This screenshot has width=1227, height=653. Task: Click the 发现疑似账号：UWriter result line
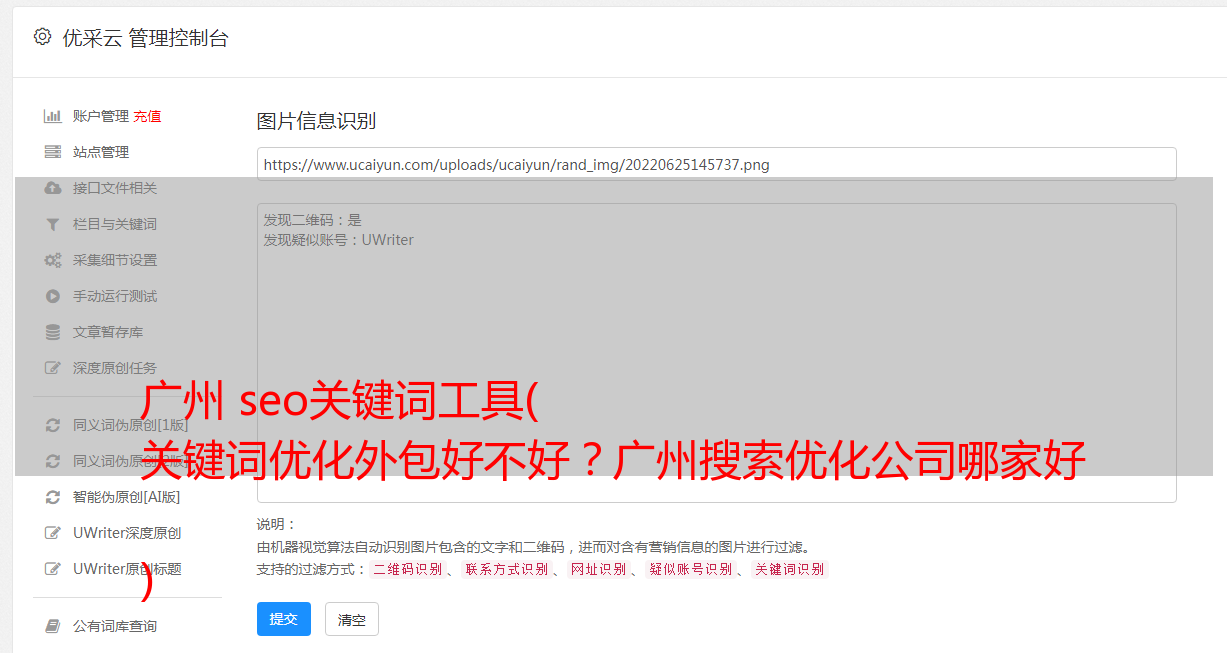tap(339, 240)
